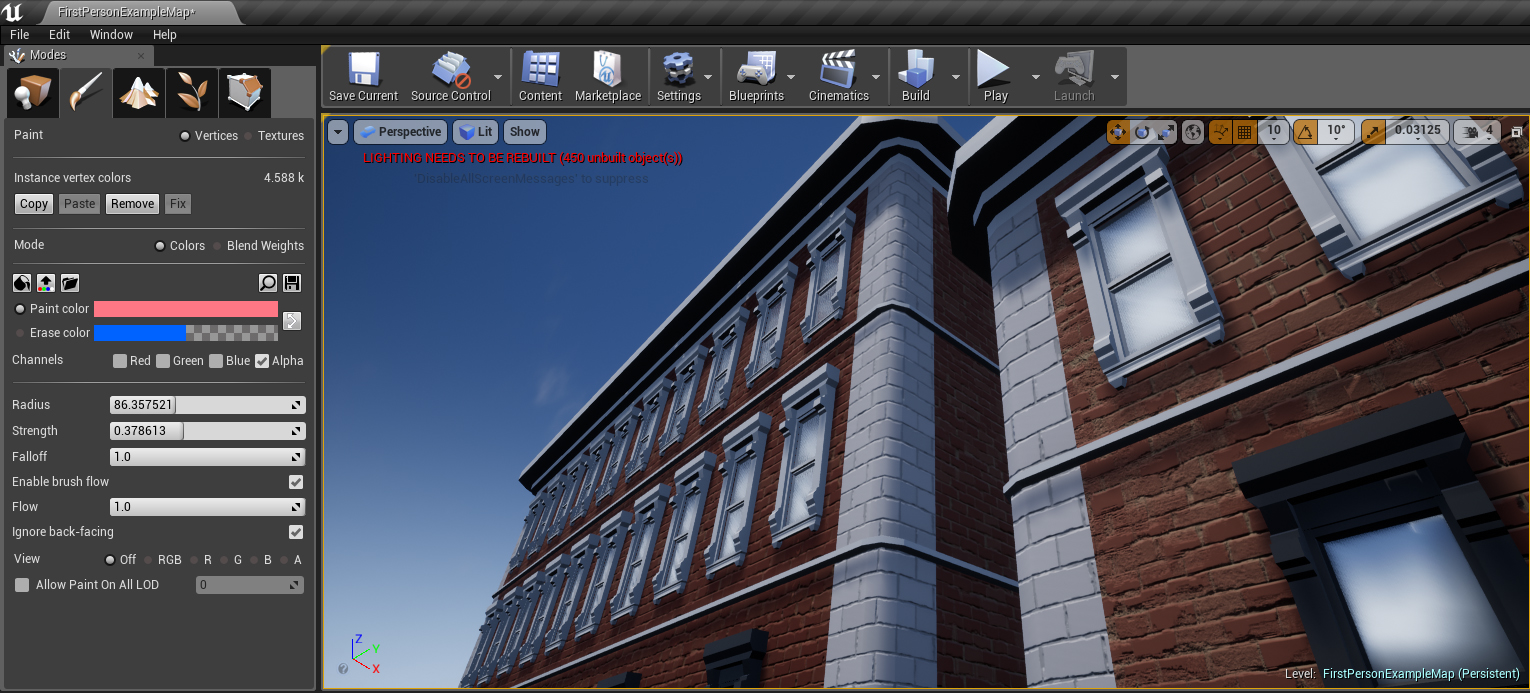Click the Paint color swatch
The image size is (1530, 693).
tap(185, 309)
